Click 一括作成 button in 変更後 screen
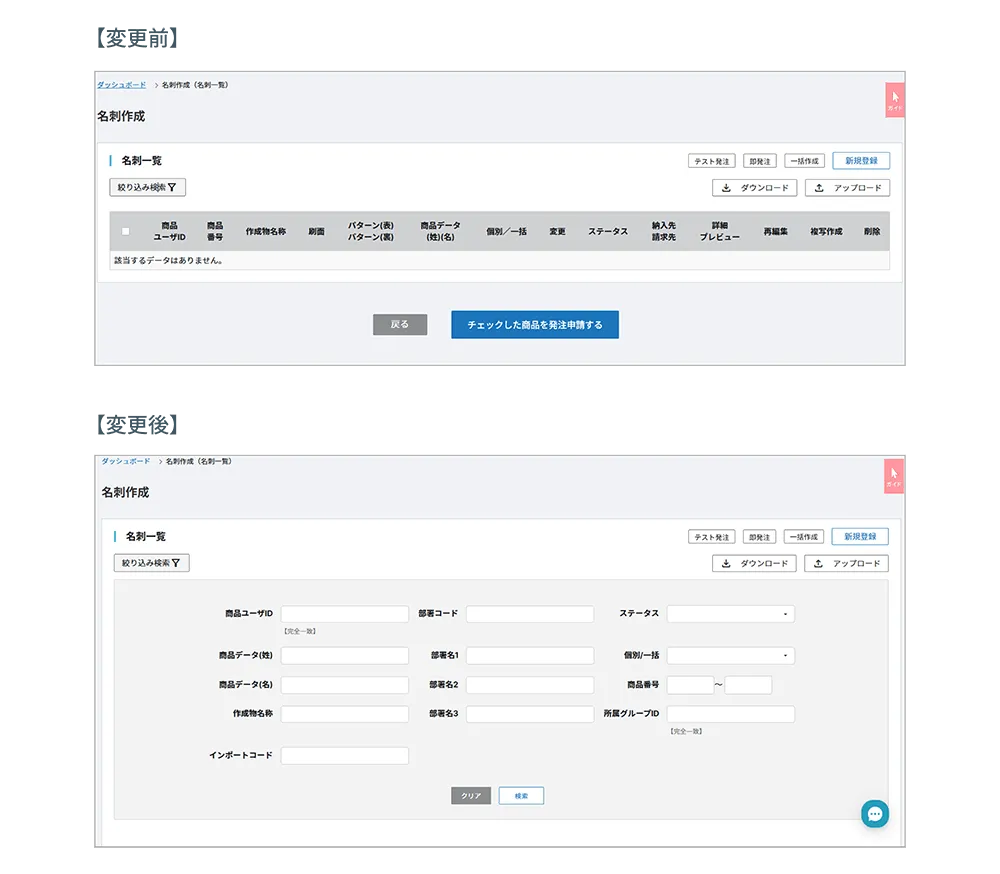This screenshot has width=1000, height=874. pyautogui.click(x=804, y=537)
